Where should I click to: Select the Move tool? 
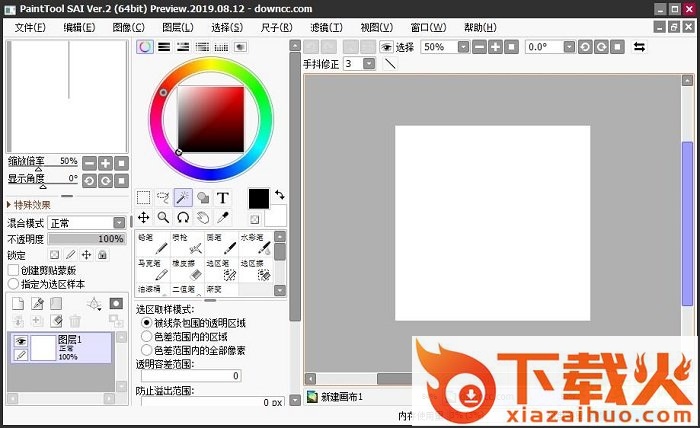tap(144, 217)
